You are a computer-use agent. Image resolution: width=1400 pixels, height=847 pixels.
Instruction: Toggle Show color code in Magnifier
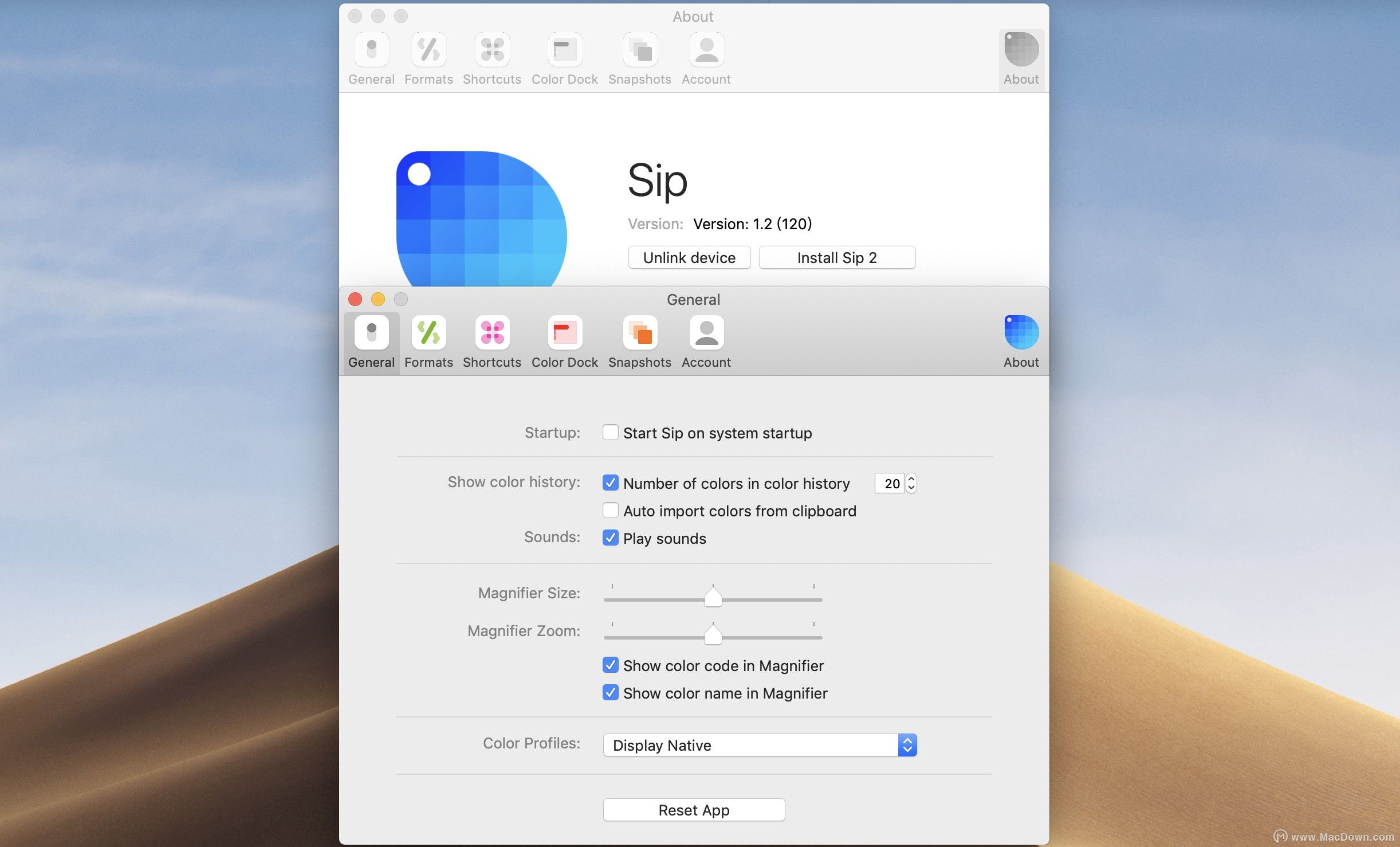[x=611, y=665]
